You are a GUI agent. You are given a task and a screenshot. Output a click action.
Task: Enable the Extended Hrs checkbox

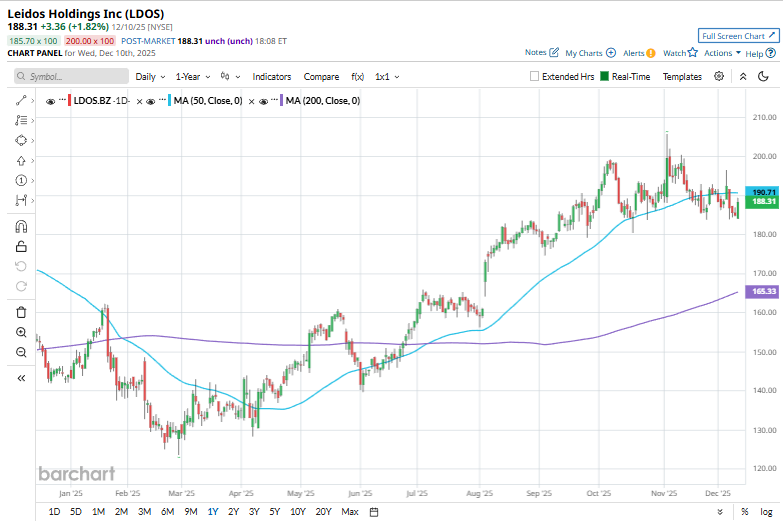[x=535, y=76]
